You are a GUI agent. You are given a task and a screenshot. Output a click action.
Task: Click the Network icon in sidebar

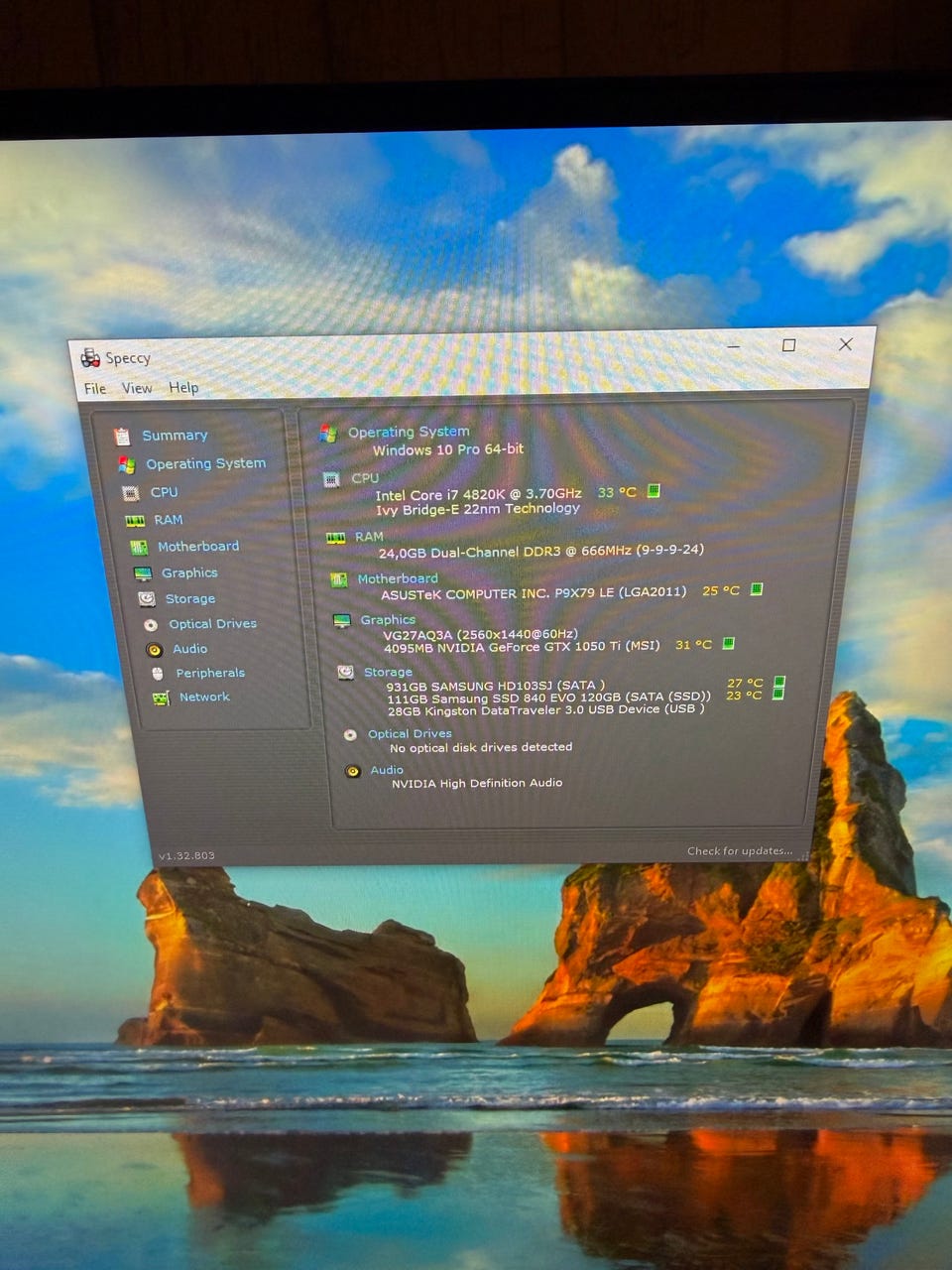point(161,698)
